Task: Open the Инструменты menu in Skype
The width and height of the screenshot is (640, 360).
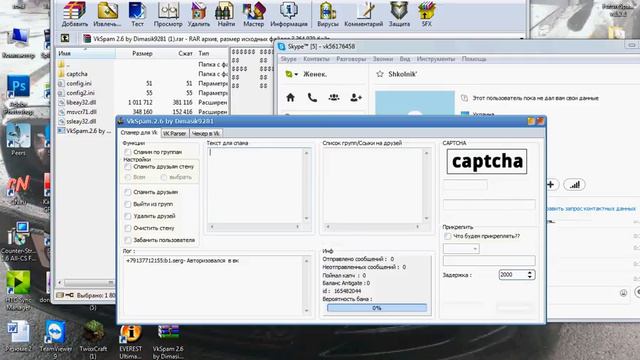Action: [x=436, y=59]
